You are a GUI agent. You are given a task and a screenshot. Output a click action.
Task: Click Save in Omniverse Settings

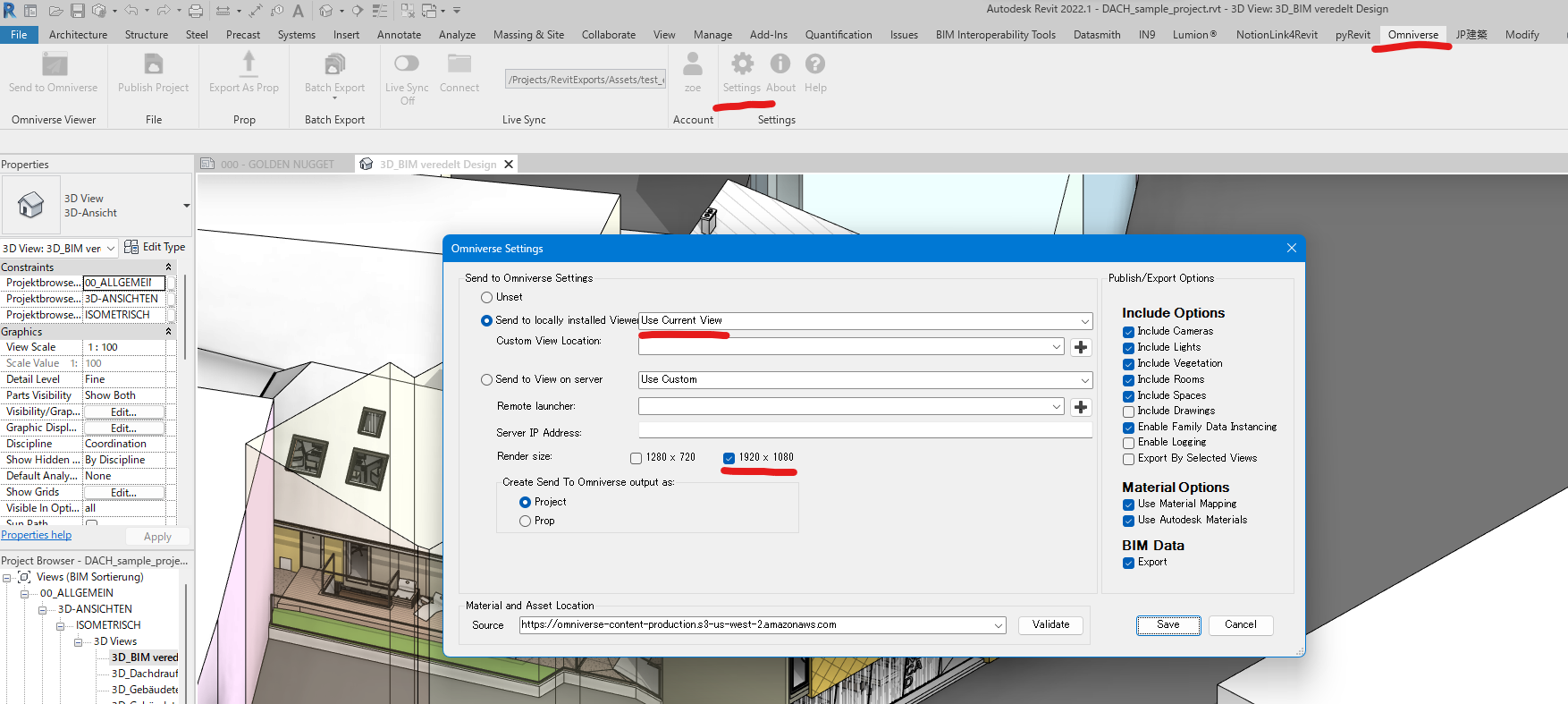[1168, 625]
